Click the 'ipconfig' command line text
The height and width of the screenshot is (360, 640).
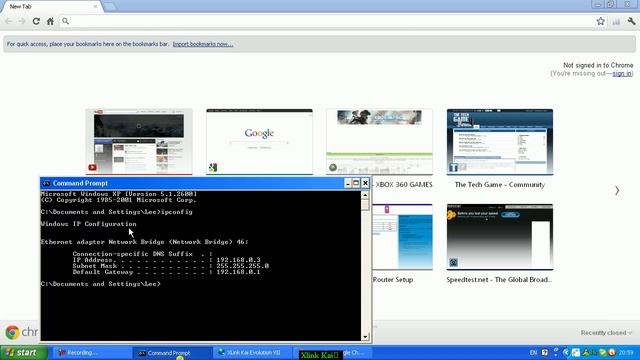click(x=177, y=212)
